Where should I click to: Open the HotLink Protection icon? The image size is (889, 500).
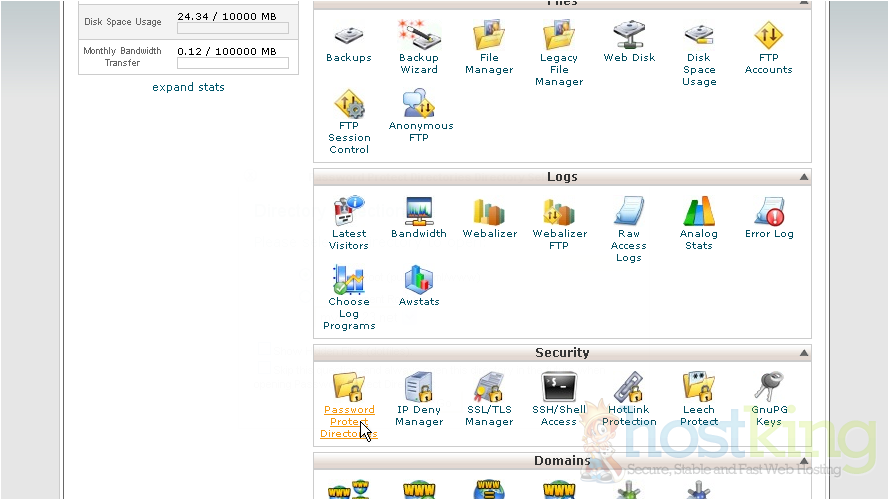click(x=629, y=388)
